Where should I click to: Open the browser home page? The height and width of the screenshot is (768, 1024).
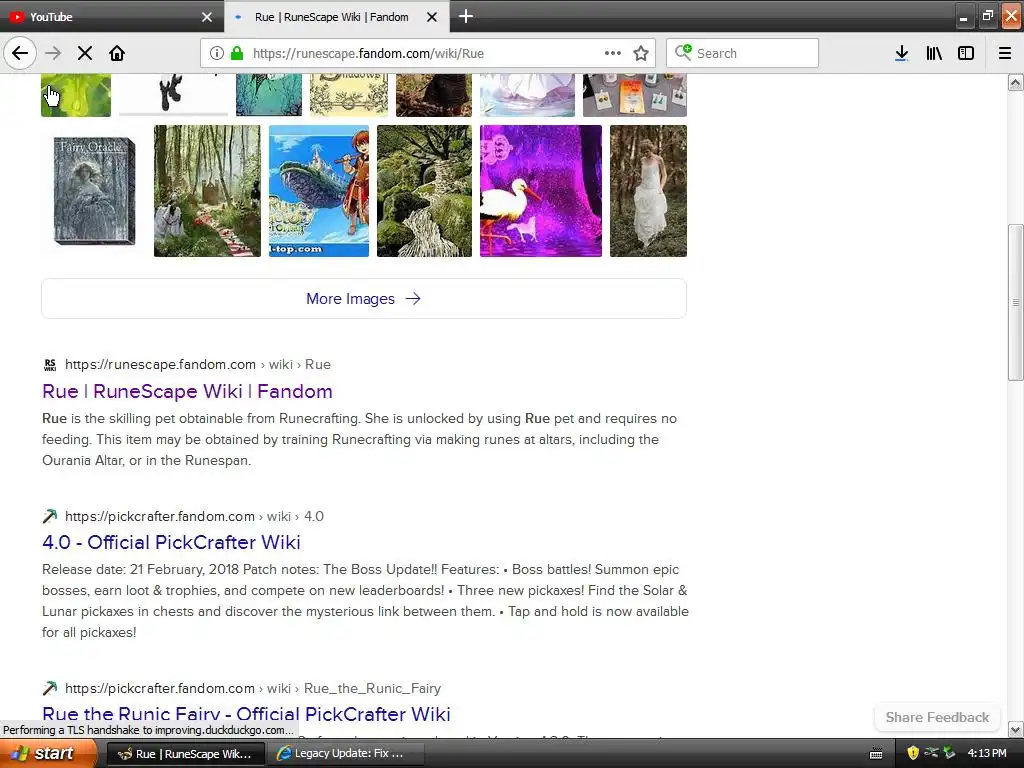click(x=117, y=53)
